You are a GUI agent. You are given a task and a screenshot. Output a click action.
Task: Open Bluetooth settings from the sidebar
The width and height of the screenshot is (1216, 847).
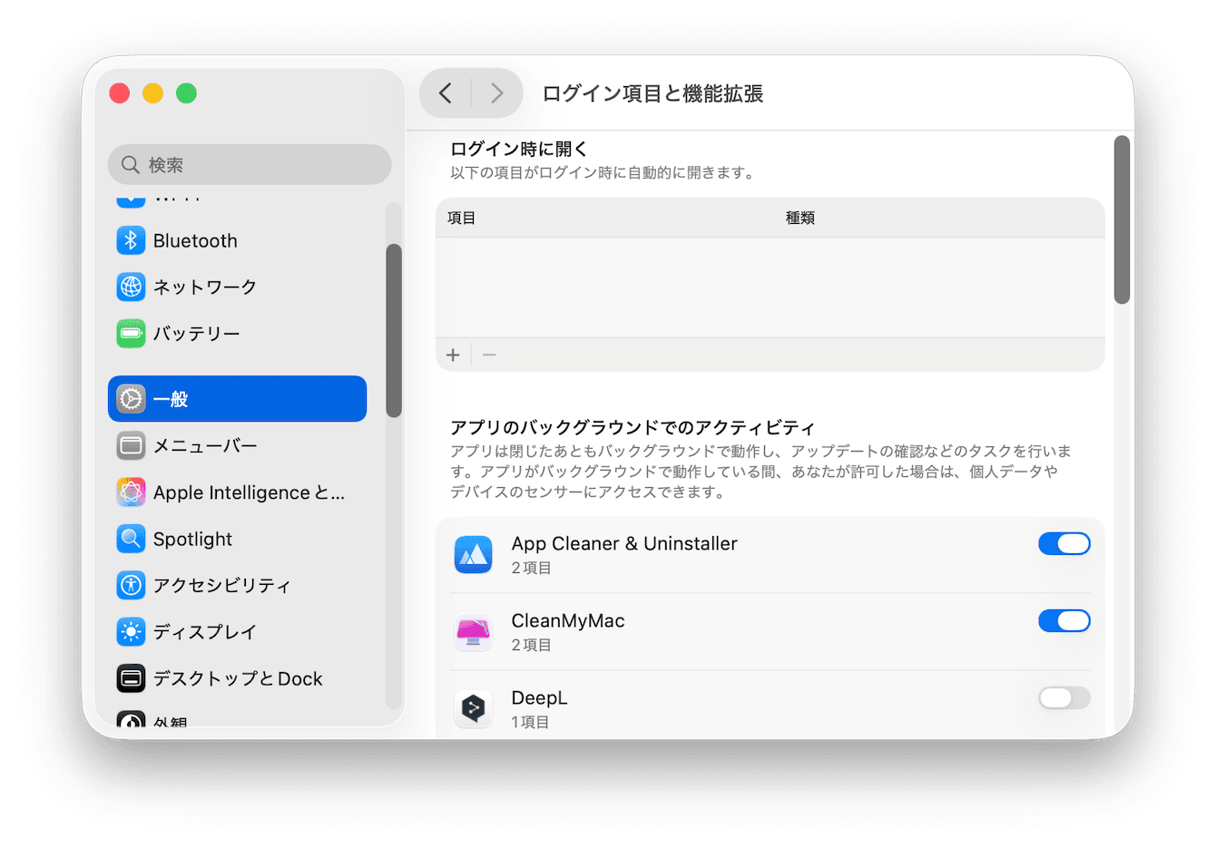point(131,240)
